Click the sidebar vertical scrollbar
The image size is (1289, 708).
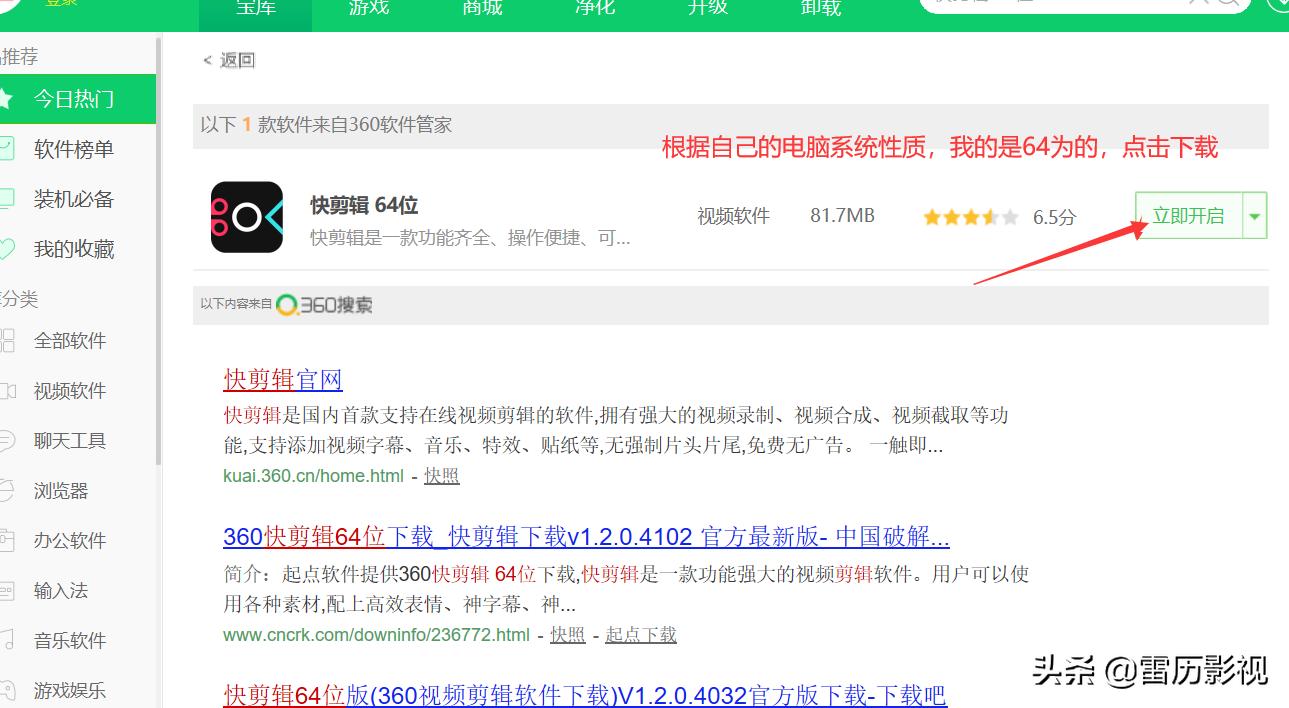coord(158,250)
